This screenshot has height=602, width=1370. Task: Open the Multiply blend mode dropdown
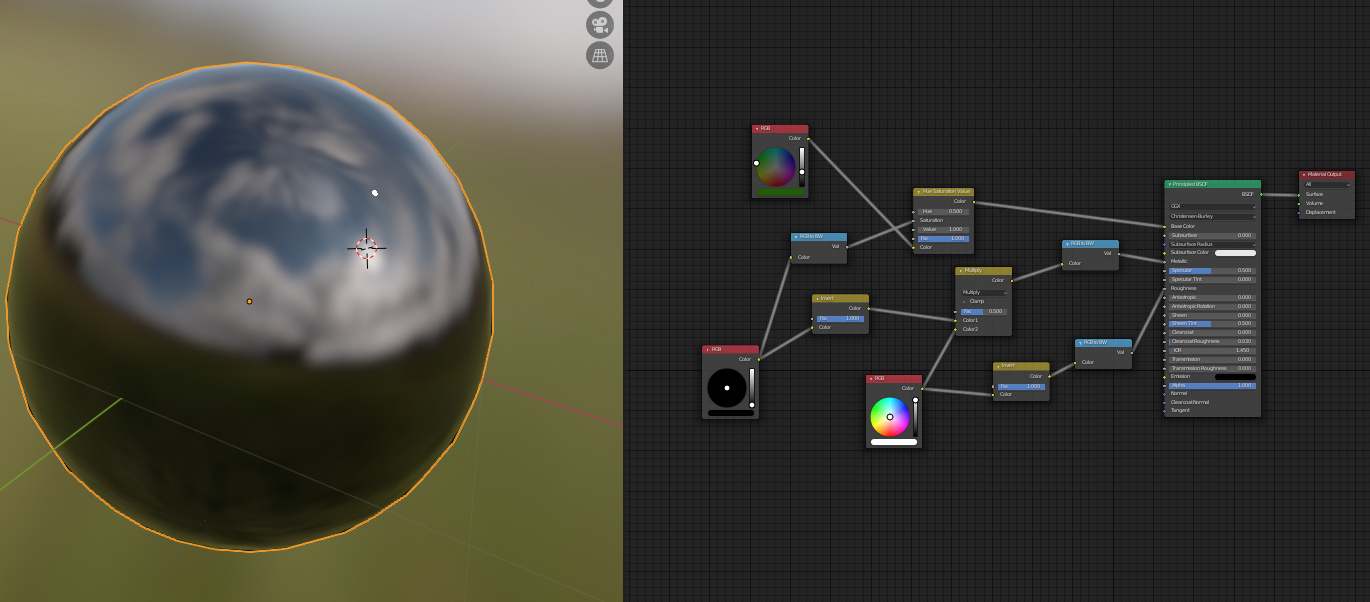point(984,293)
